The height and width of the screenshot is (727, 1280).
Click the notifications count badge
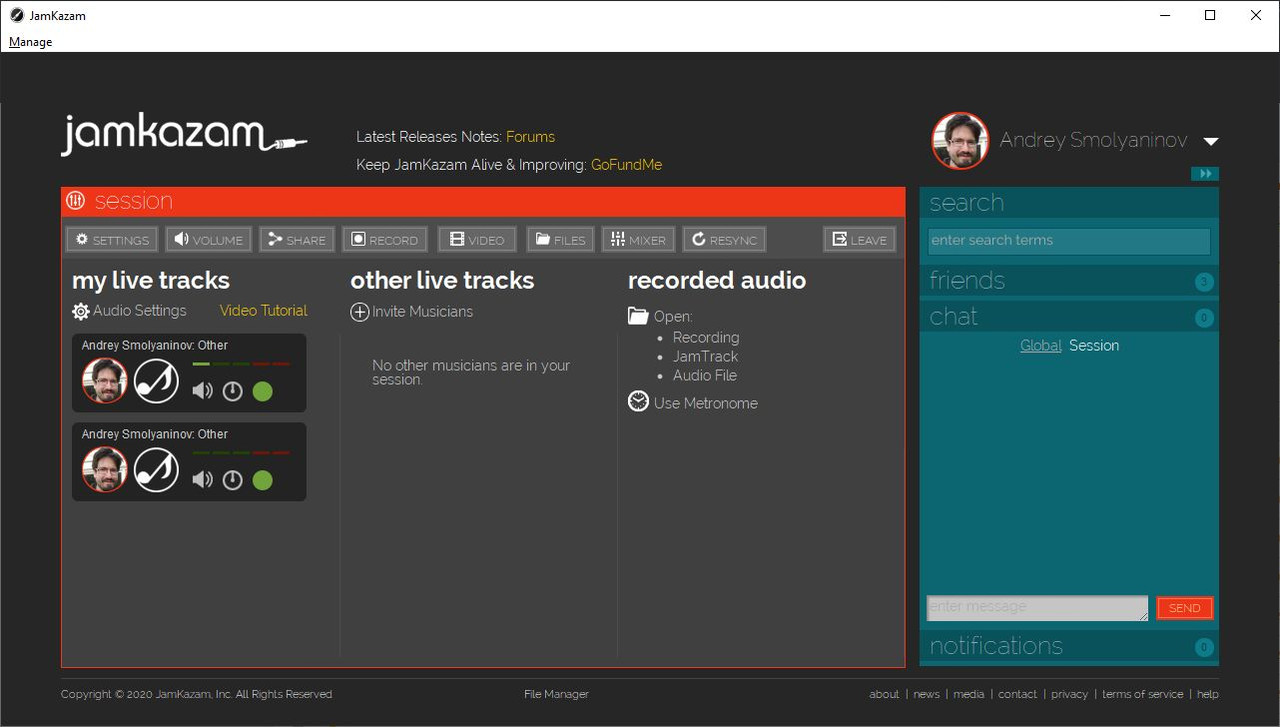1204,648
